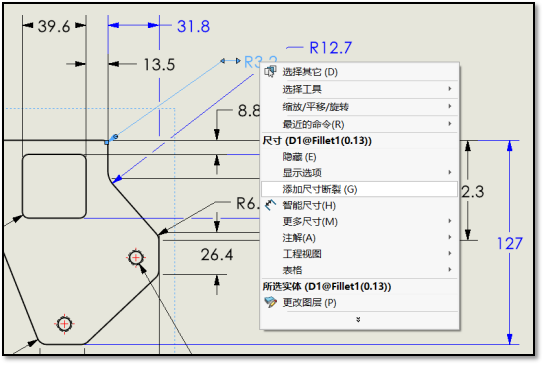Click the submenu arrow next to 注解(A)

tap(450, 237)
